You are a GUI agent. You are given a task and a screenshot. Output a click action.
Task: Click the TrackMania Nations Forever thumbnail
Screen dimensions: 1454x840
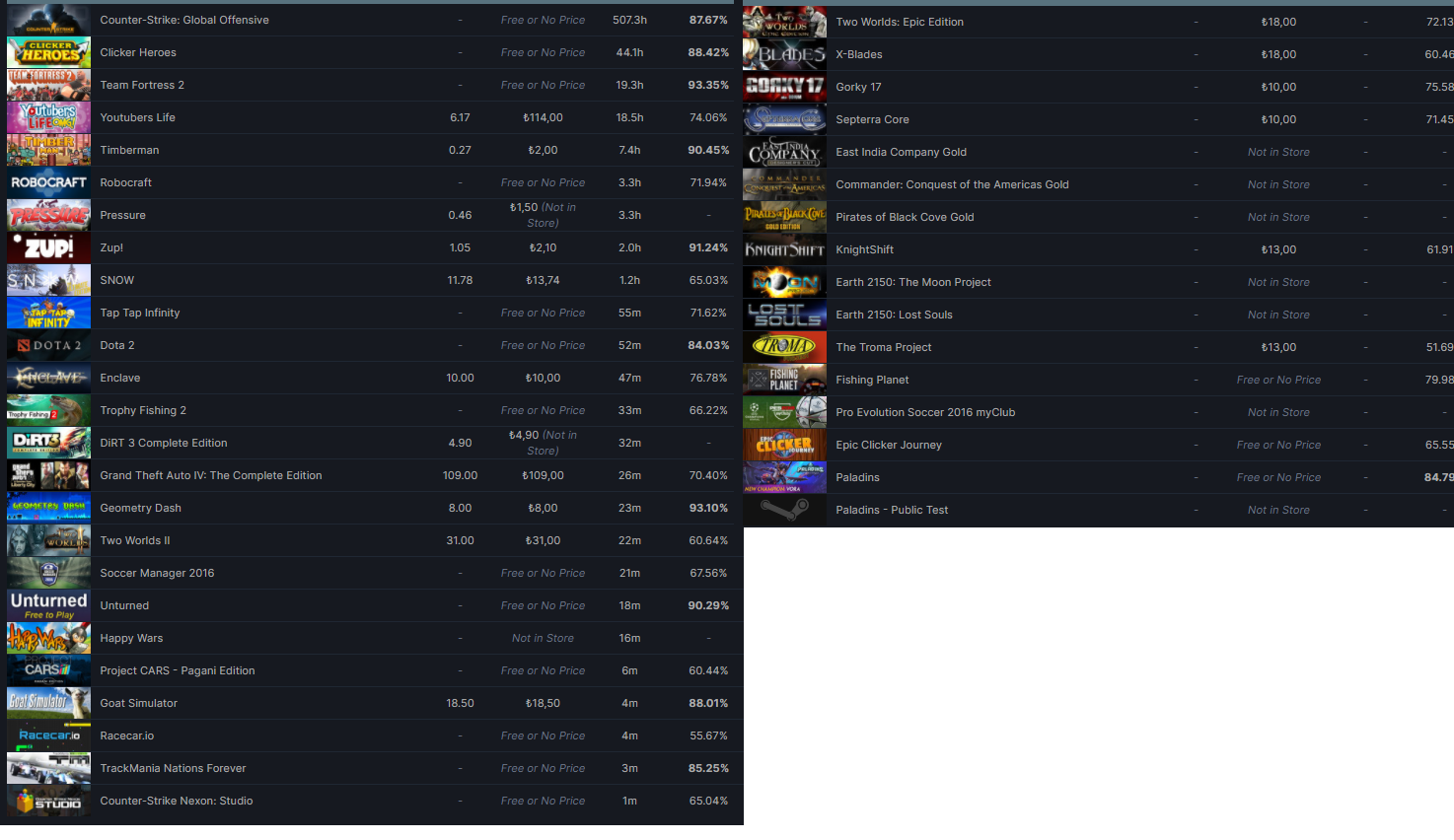coord(48,768)
